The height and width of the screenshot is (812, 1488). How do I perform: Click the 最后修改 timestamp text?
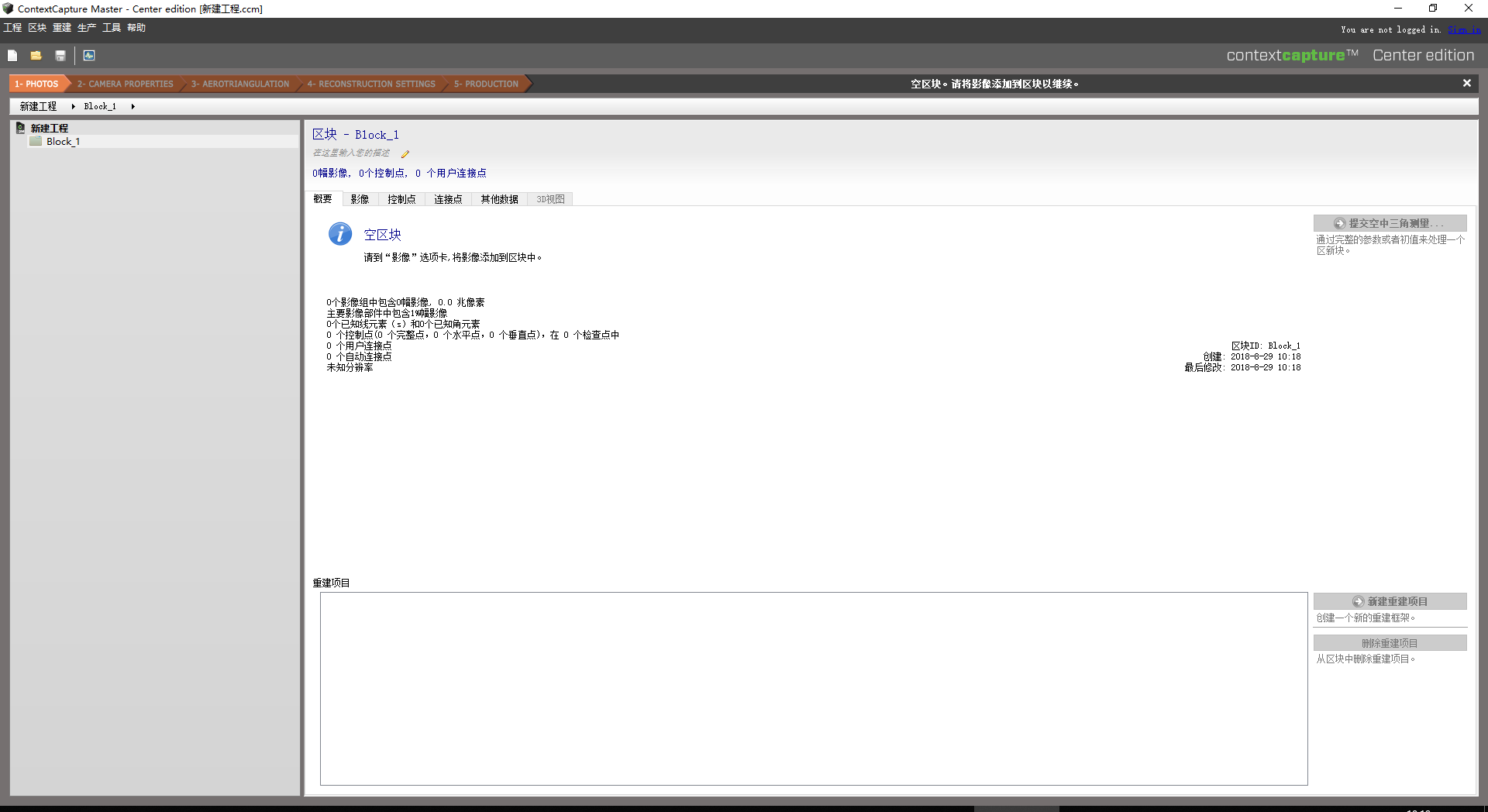coord(1242,367)
